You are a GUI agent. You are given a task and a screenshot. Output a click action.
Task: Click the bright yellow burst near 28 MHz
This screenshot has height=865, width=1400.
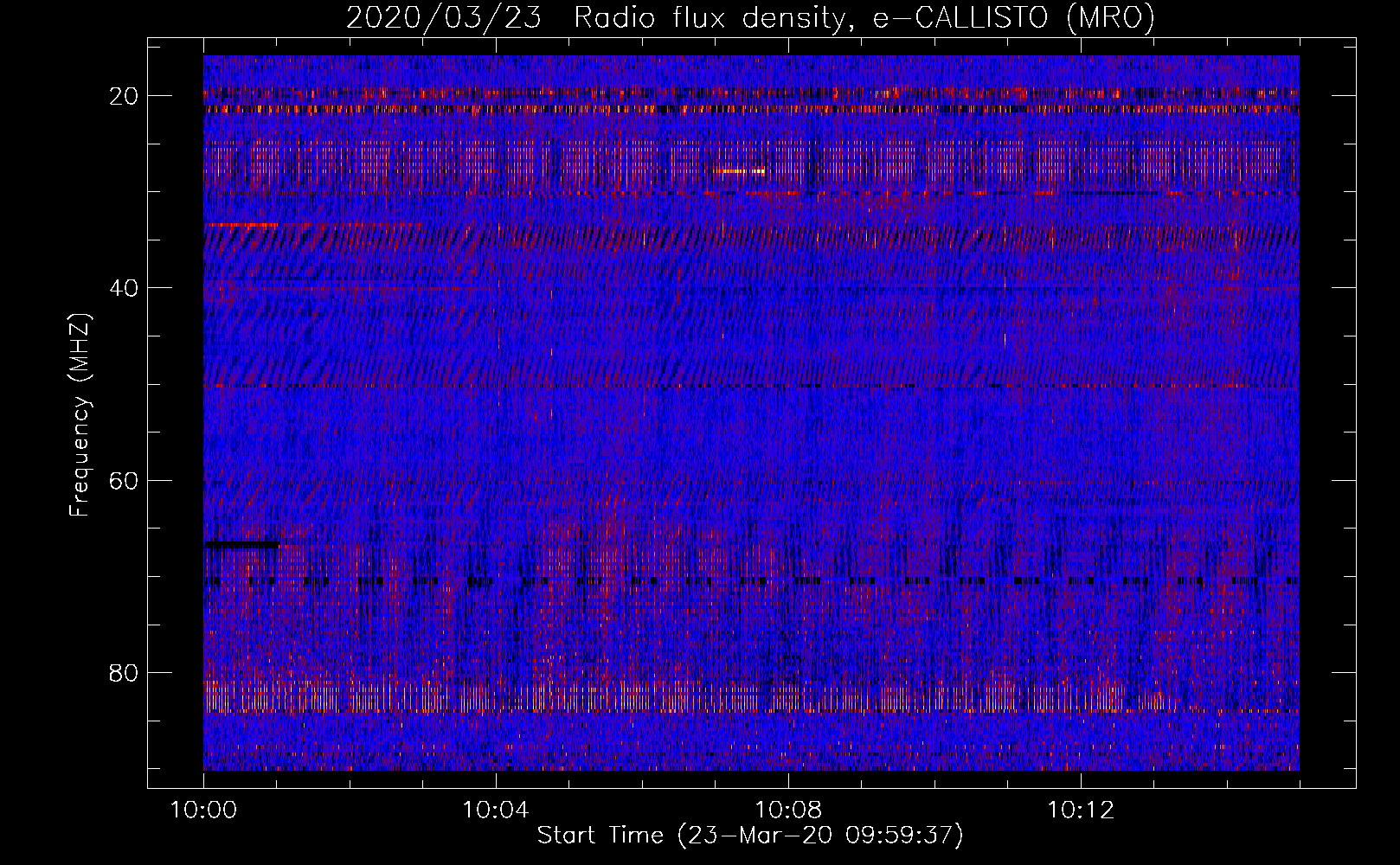coord(742,171)
